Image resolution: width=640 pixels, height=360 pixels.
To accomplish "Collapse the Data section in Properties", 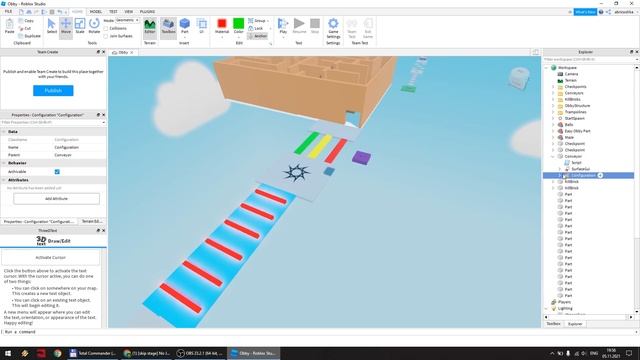I will point(4,132).
